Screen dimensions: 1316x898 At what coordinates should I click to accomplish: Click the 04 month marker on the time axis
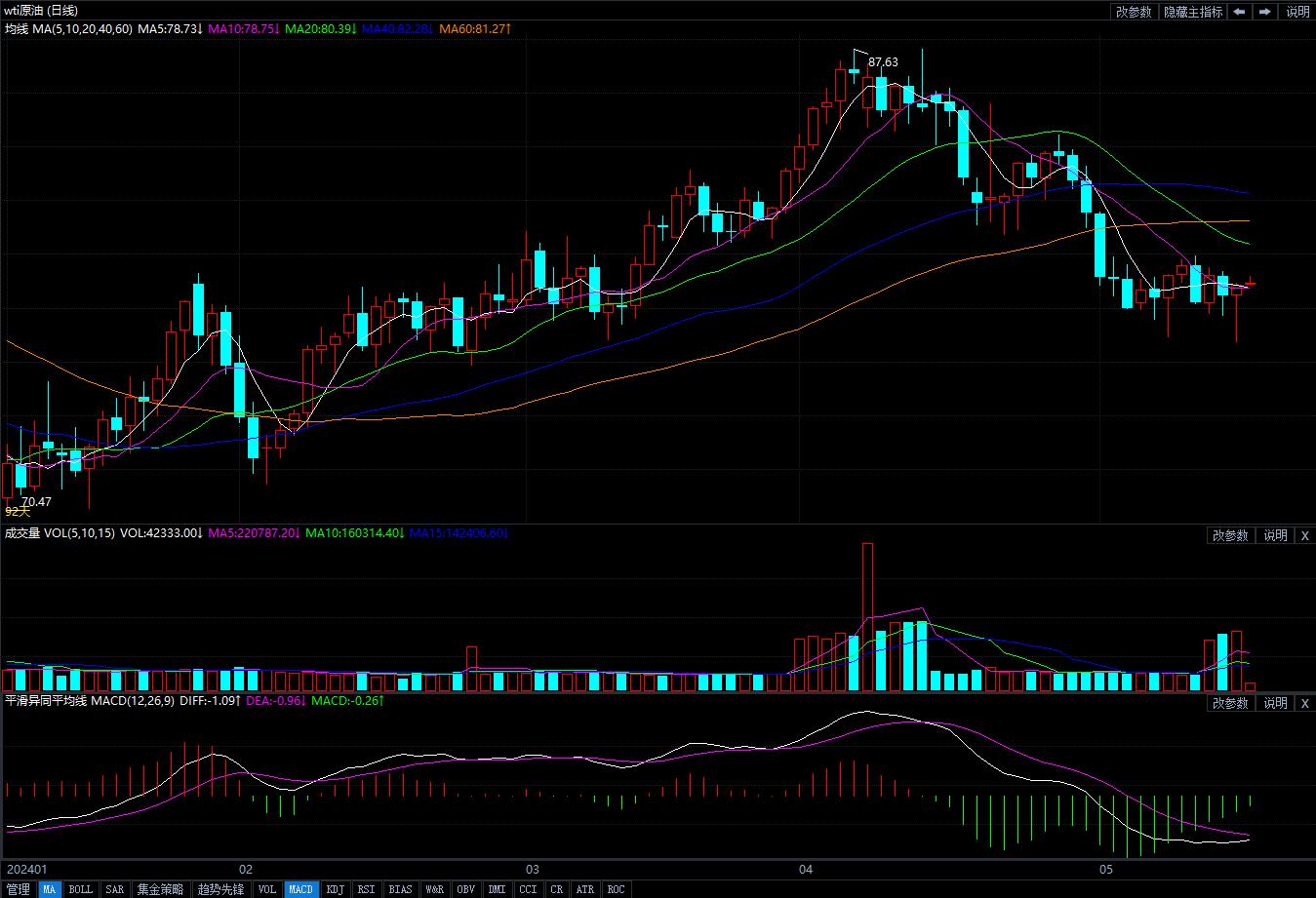(x=805, y=869)
